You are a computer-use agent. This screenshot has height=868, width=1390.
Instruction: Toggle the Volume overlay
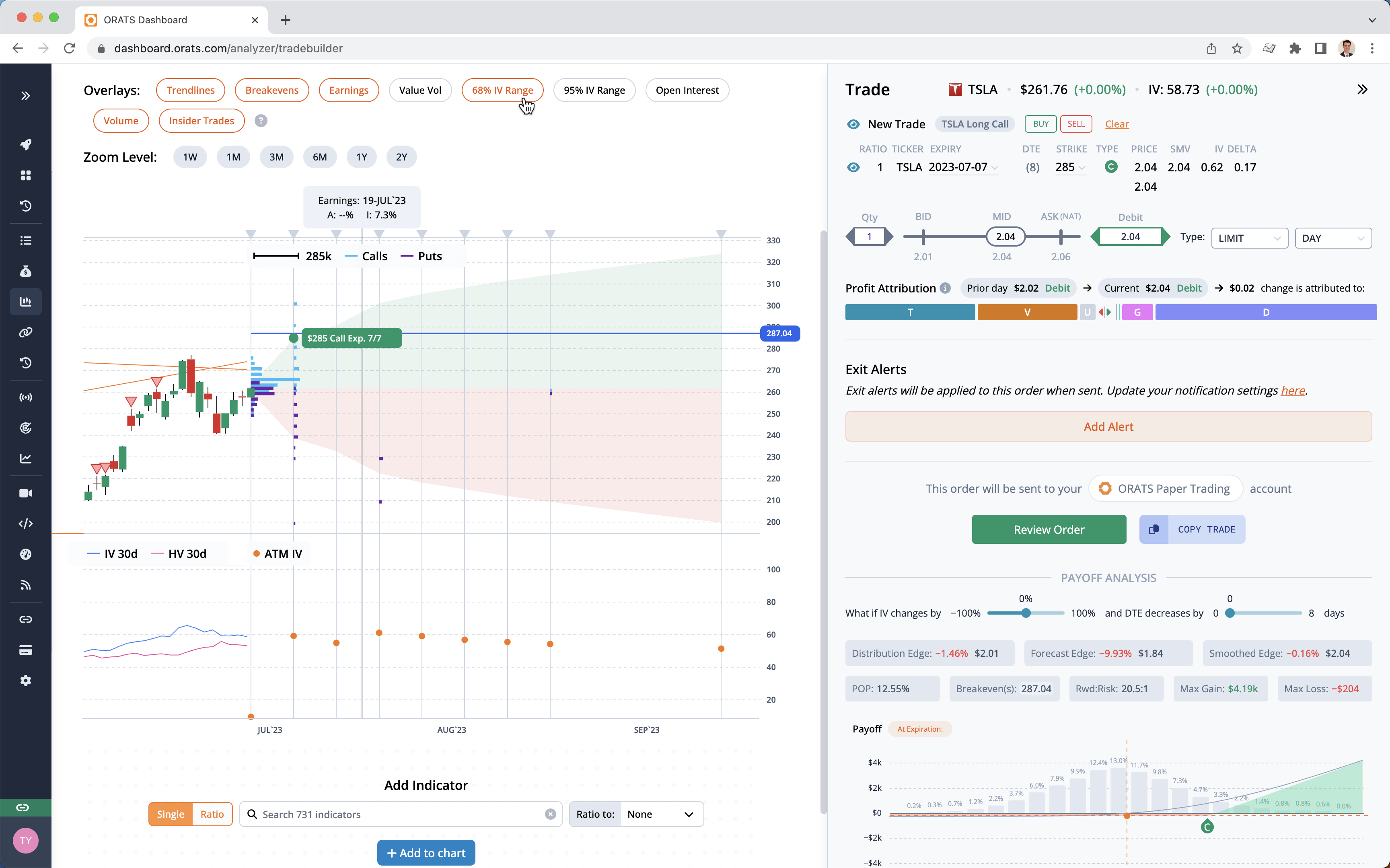(x=121, y=121)
